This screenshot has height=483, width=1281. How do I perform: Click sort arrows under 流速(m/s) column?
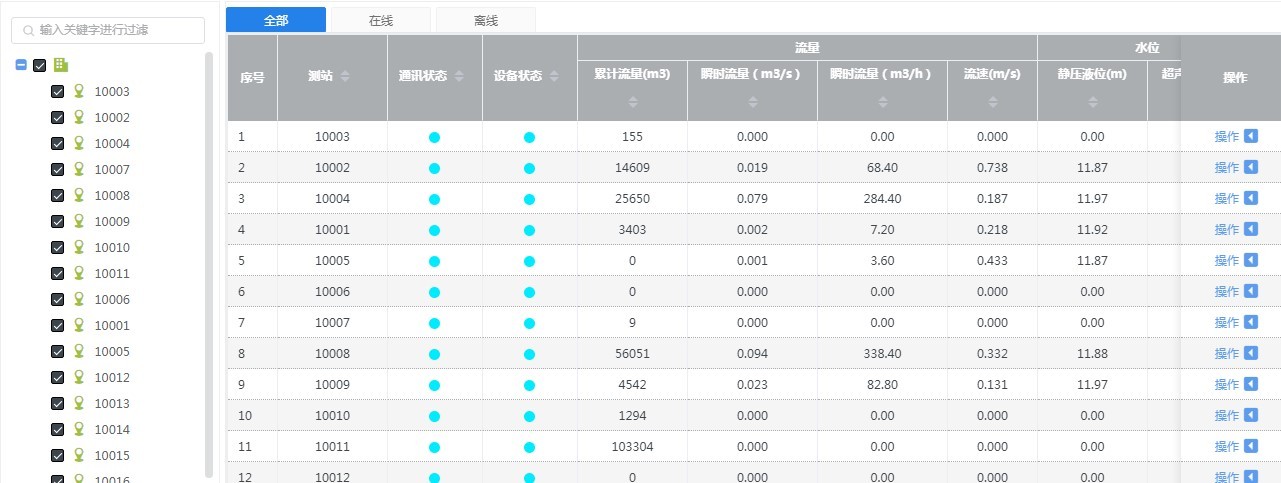[992, 102]
